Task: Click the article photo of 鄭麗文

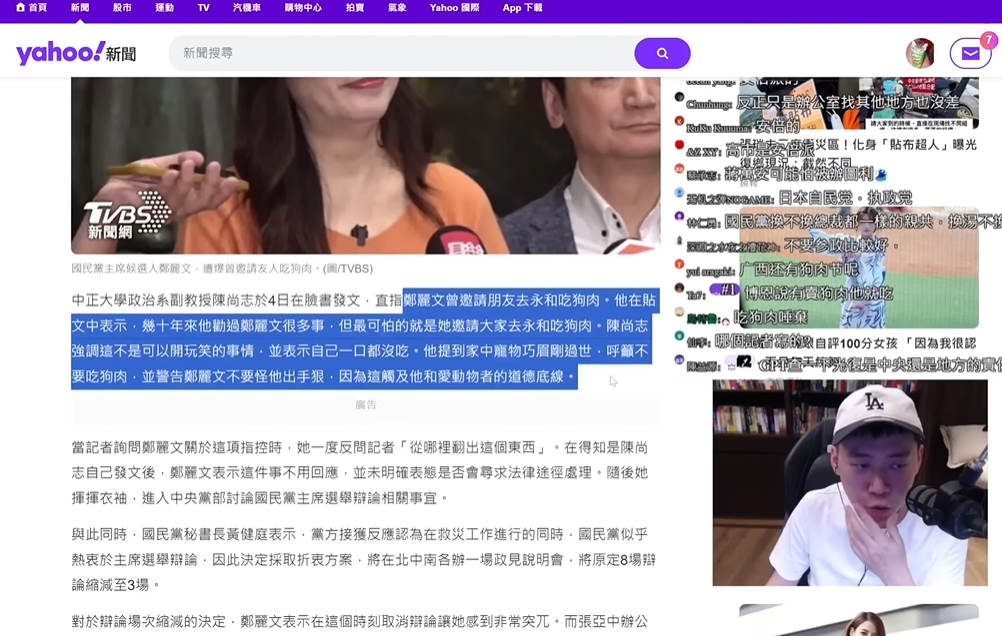Action: [x=365, y=165]
